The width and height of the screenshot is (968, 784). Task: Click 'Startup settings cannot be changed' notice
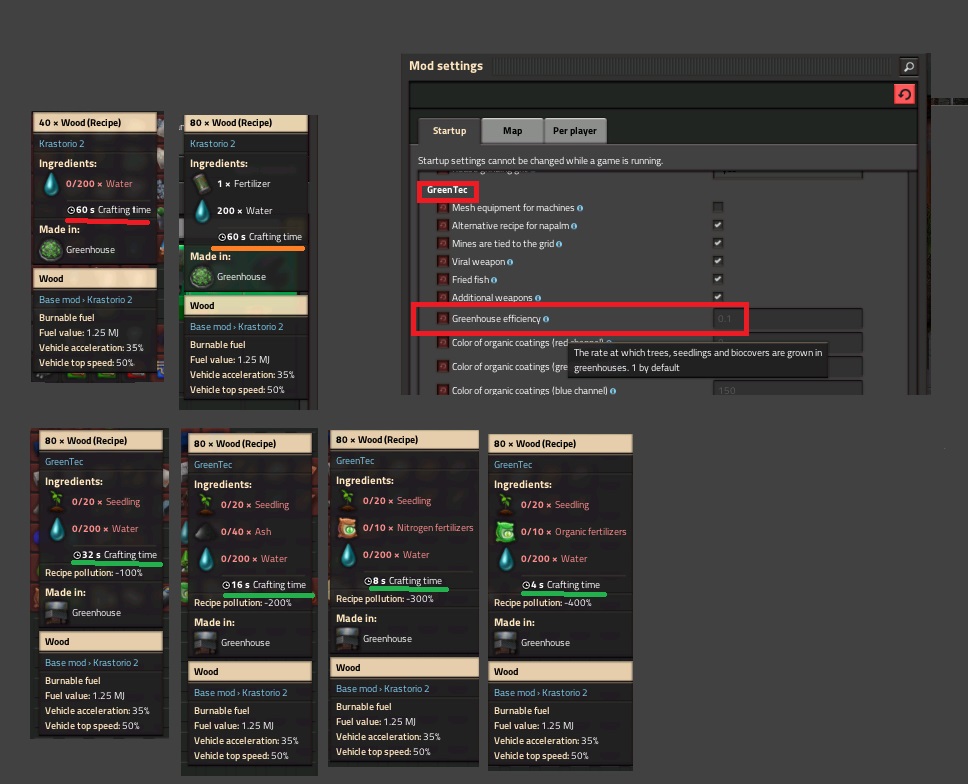click(x=540, y=161)
